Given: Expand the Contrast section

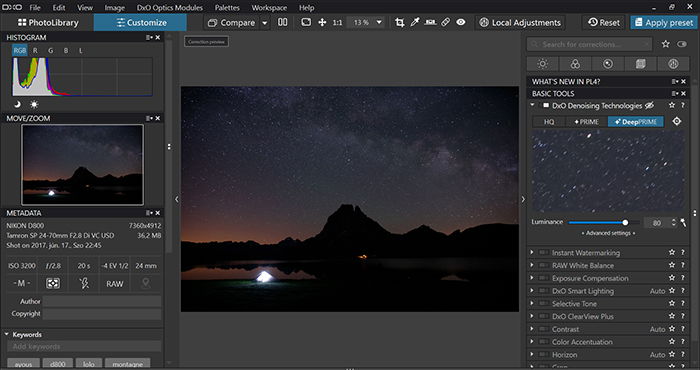Looking at the screenshot, I should (532, 329).
